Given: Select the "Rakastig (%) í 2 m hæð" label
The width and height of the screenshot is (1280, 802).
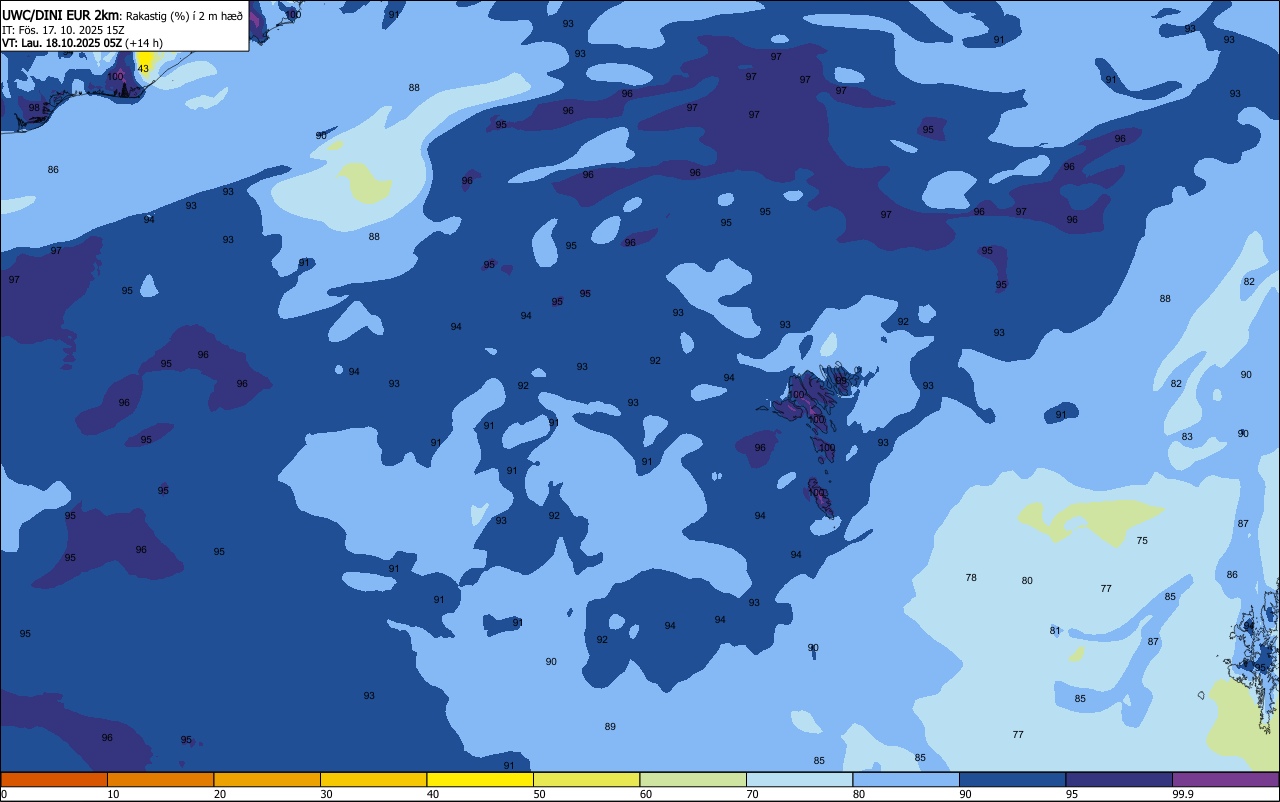Looking at the screenshot, I should pyautogui.click(x=184, y=16).
